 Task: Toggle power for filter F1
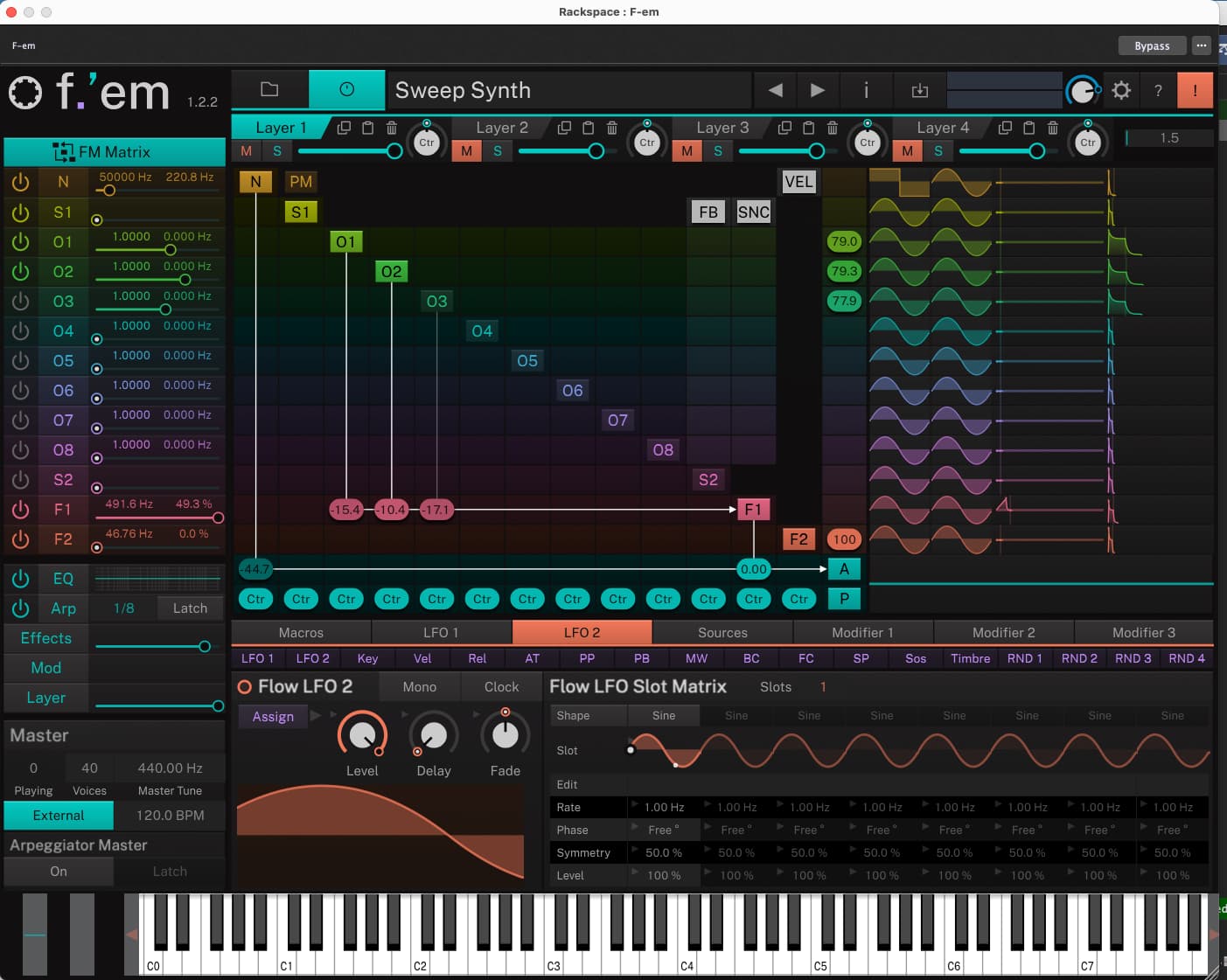tap(21, 509)
